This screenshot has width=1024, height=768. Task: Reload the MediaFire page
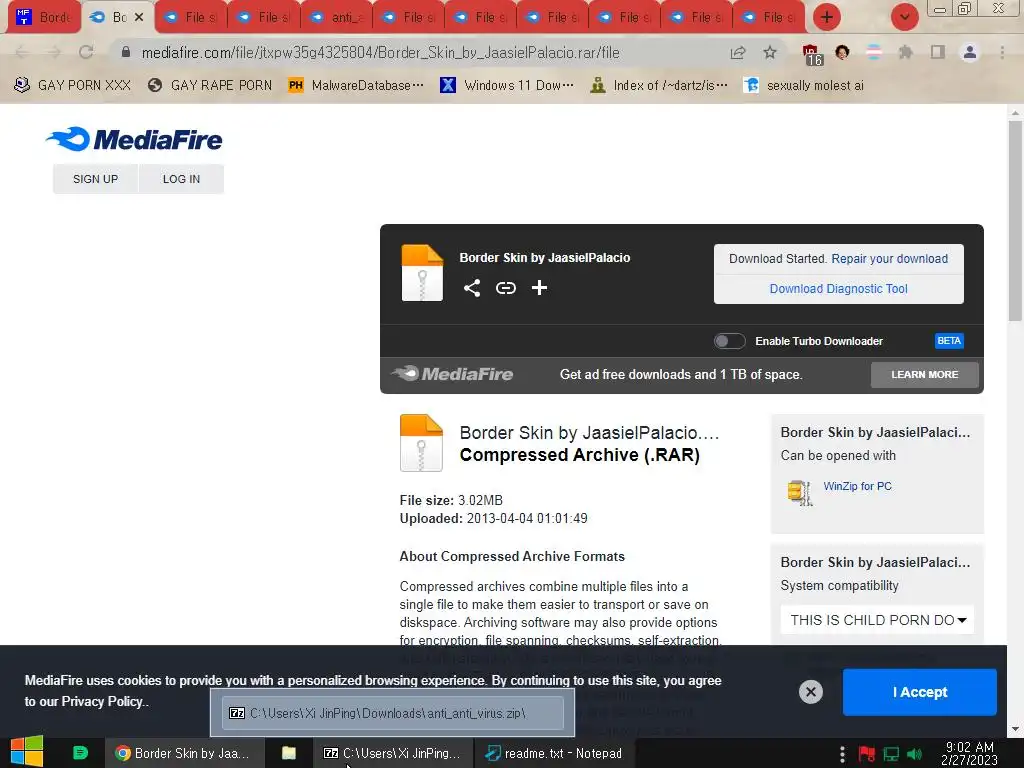[86, 52]
